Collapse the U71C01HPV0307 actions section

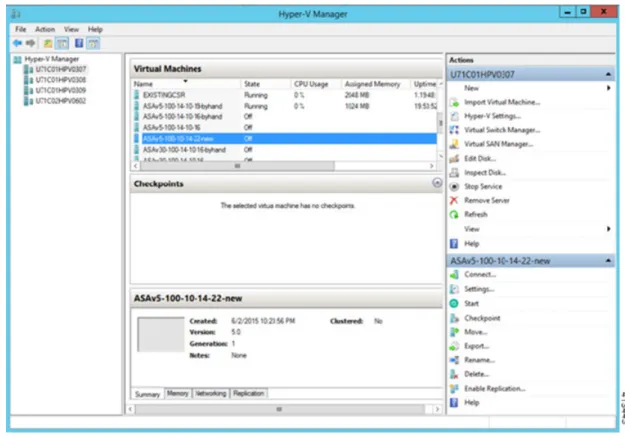click(608, 75)
